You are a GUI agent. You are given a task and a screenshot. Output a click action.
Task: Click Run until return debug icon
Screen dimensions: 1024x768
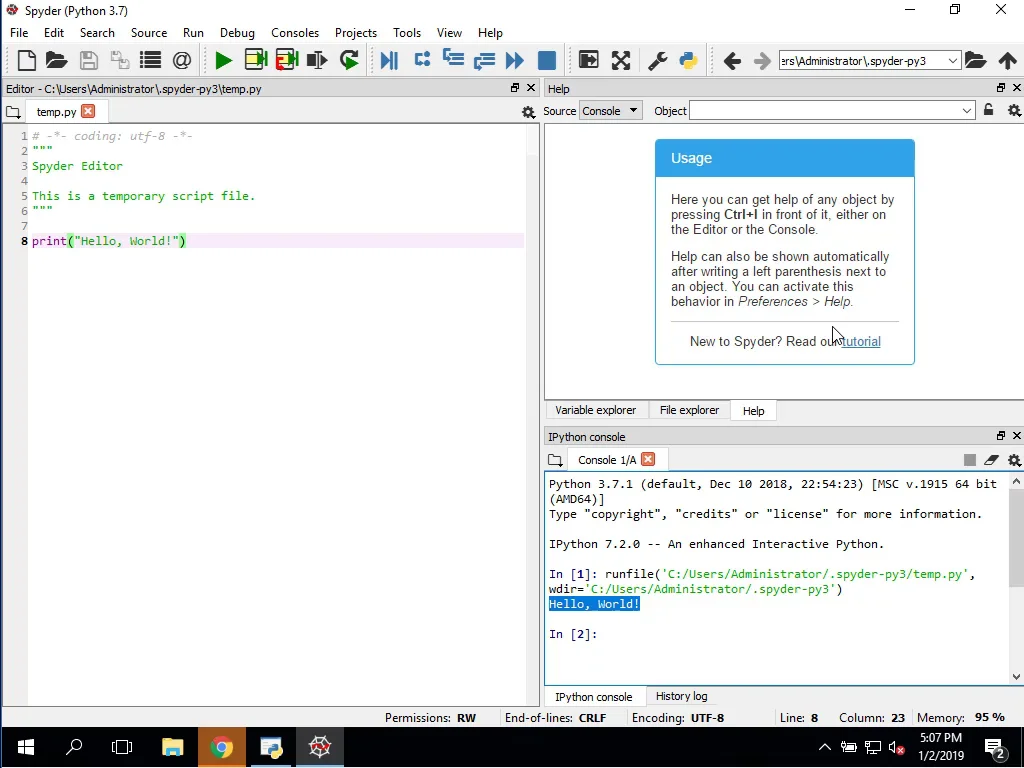[x=484, y=61]
